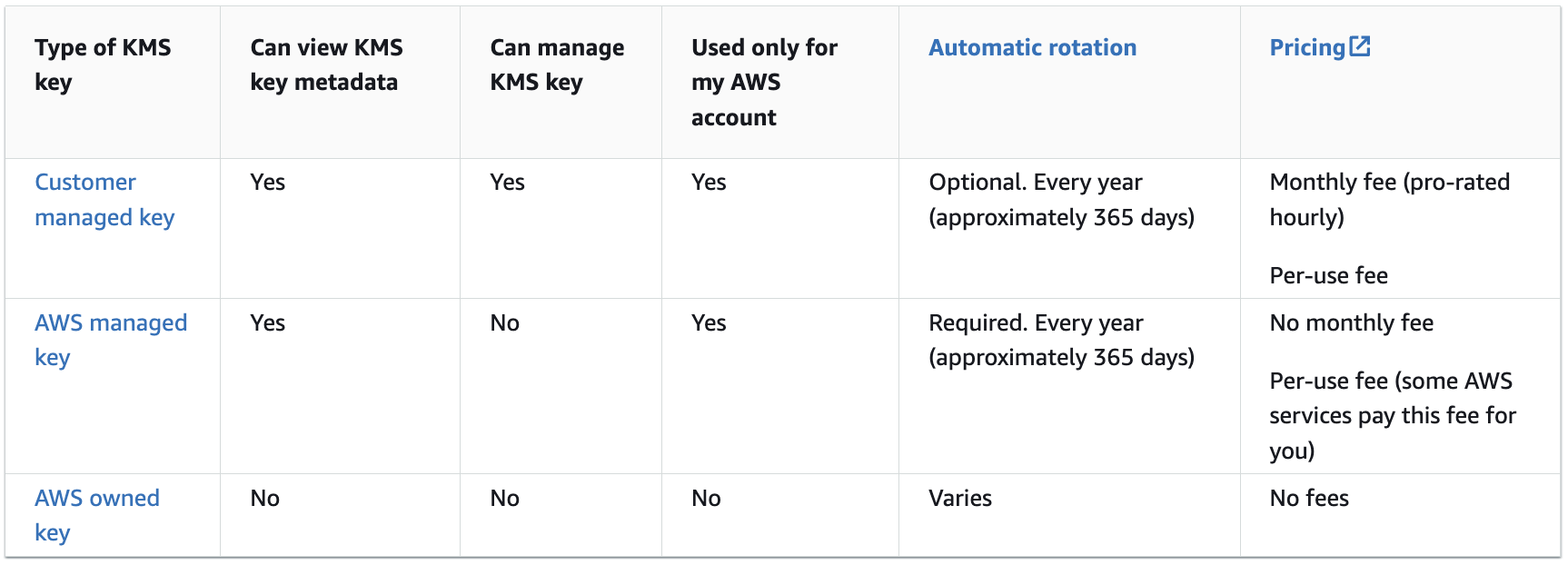1568x565 pixels.
Task: Select the 'Can manage KMS key' header
Action: click(557, 64)
